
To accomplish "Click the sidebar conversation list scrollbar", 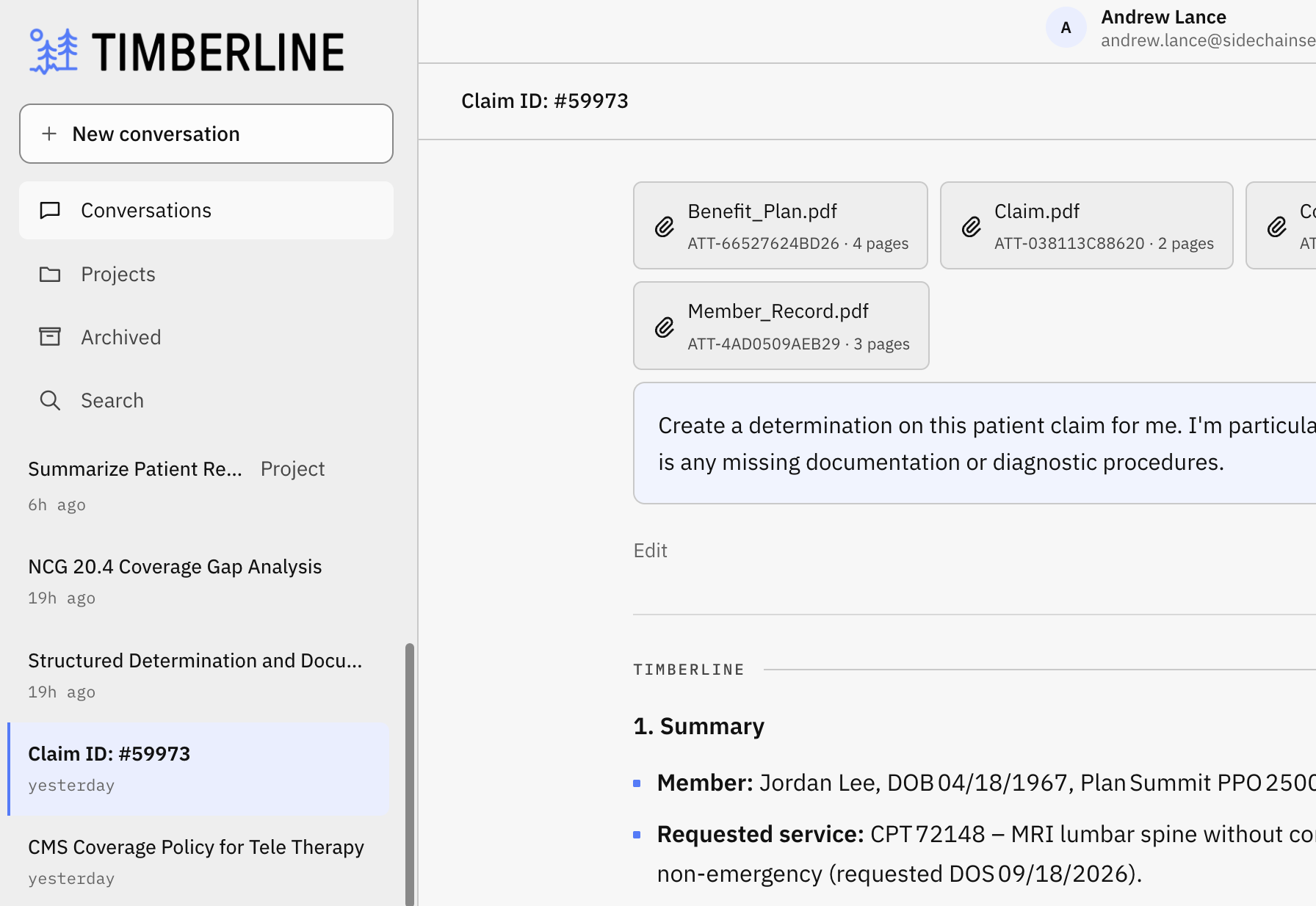I will (x=410, y=775).
